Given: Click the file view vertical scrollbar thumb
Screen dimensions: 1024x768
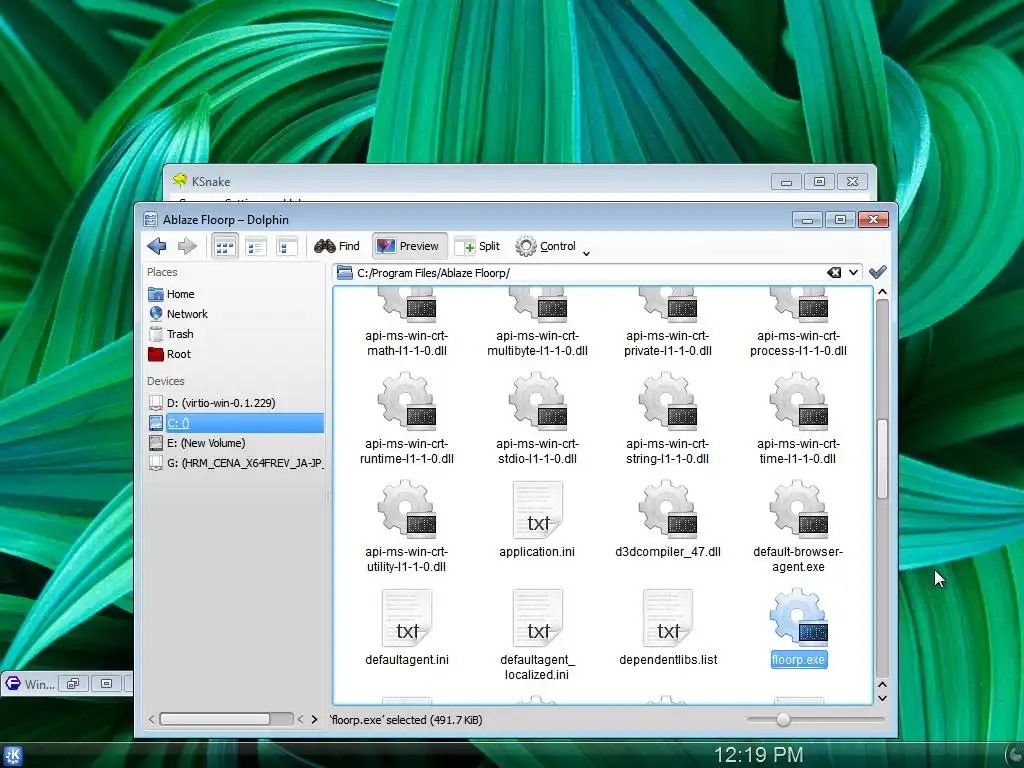Looking at the screenshot, I should [x=882, y=459].
